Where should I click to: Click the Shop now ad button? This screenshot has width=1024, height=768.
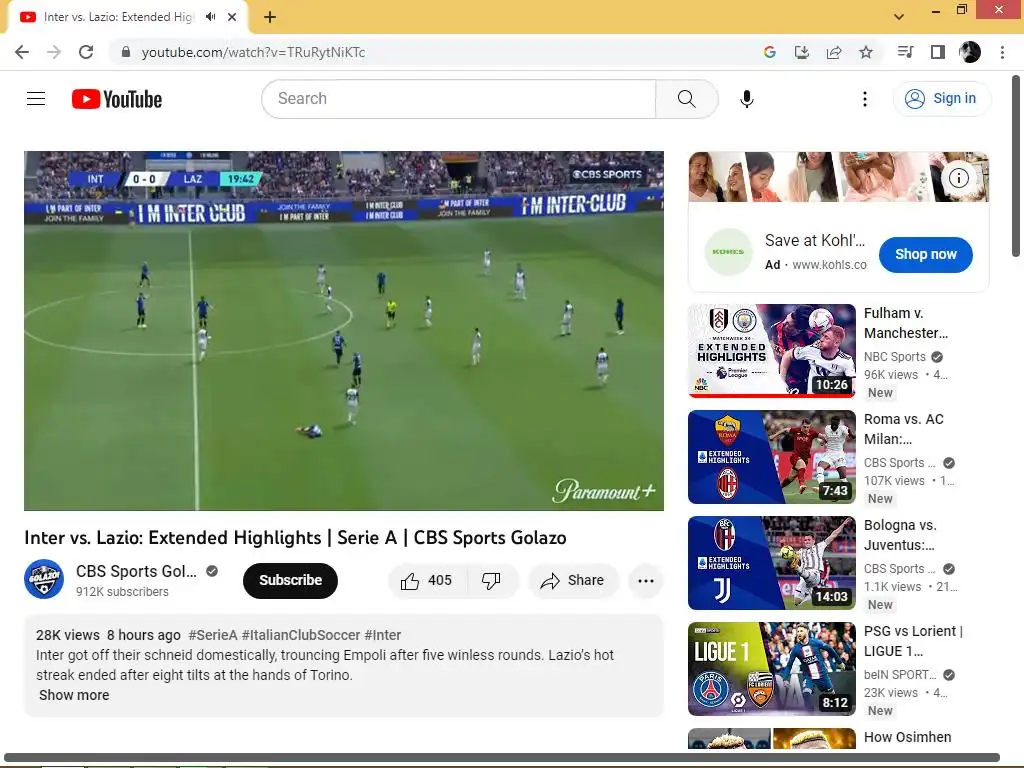point(925,255)
